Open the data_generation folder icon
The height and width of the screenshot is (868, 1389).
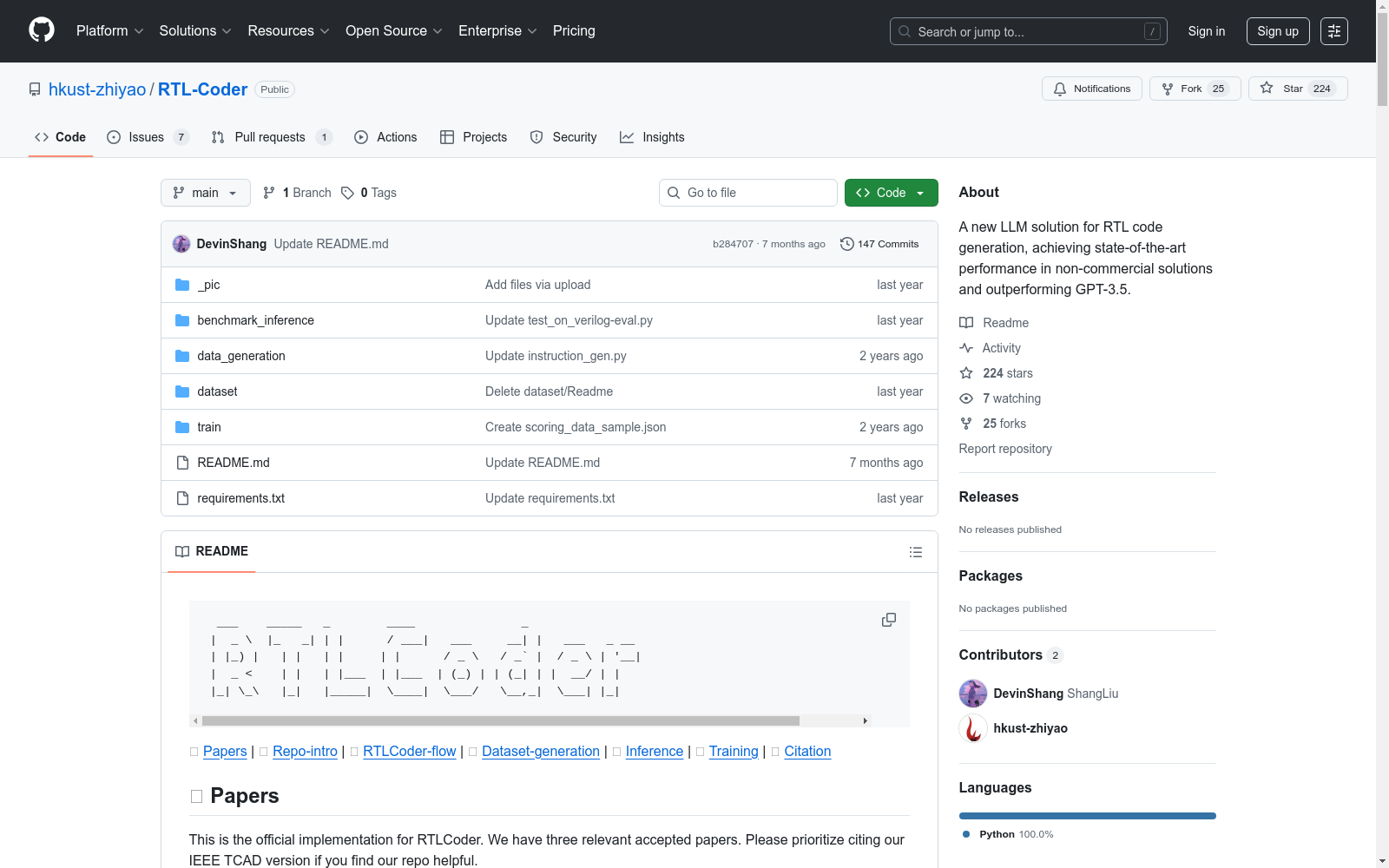[182, 356]
